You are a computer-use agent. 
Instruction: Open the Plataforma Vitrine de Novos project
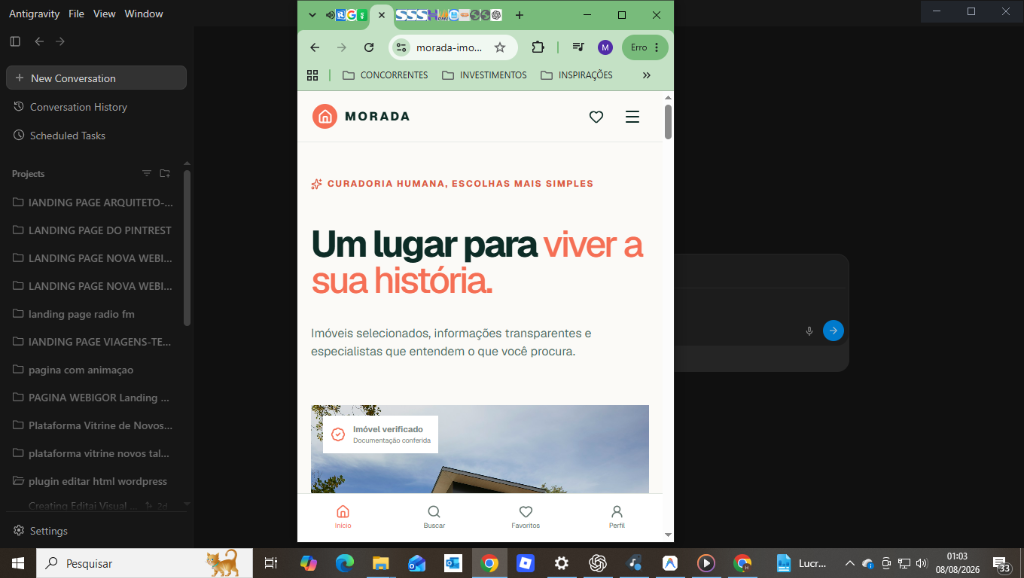point(93,425)
